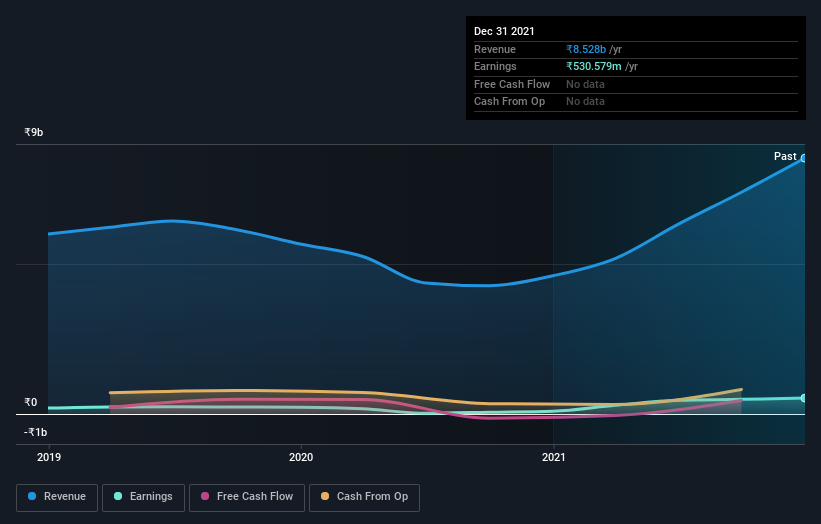Click the -₹1b y-axis label
The height and width of the screenshot is (524, 821).
coord(36,432)
